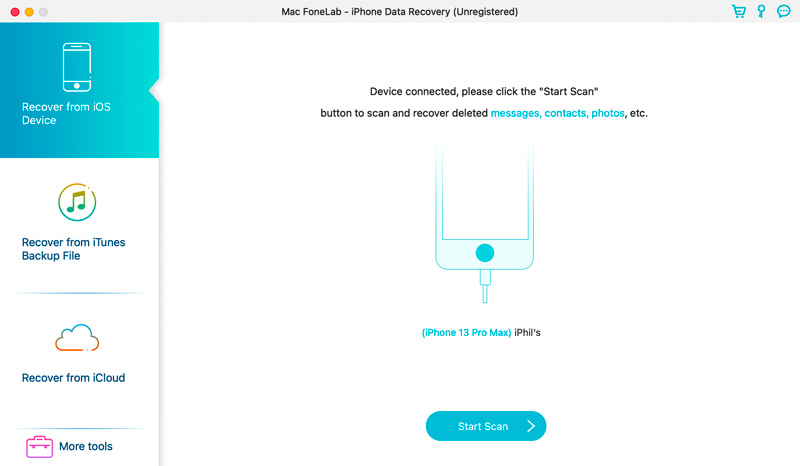This screenshot has width=800, height=466.
Task: Select Recover from iTunes Backup File label
Action: tap(73, 249)
